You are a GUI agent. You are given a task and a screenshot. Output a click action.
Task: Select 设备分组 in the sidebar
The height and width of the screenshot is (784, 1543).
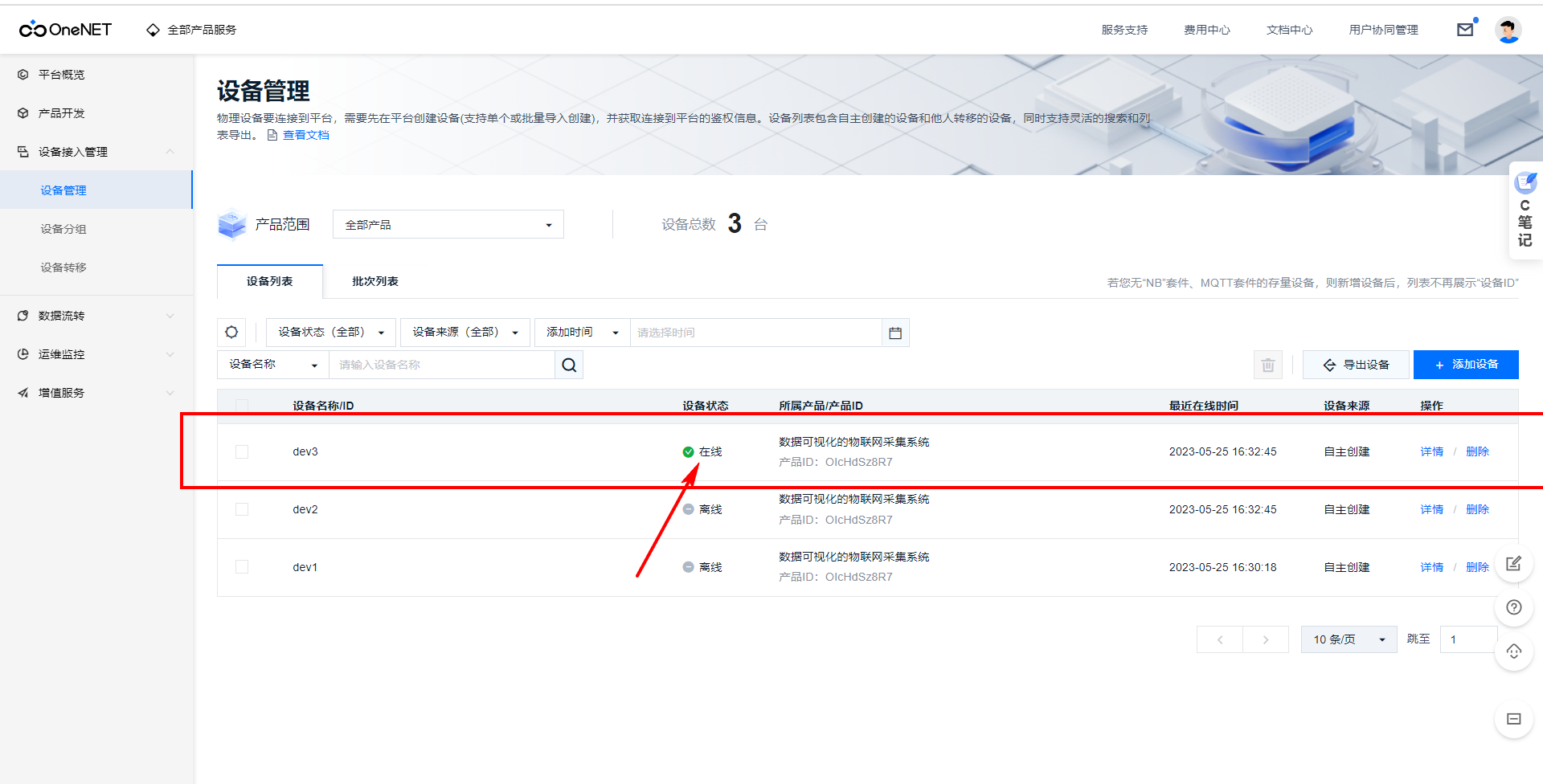(x=63, y=229)
